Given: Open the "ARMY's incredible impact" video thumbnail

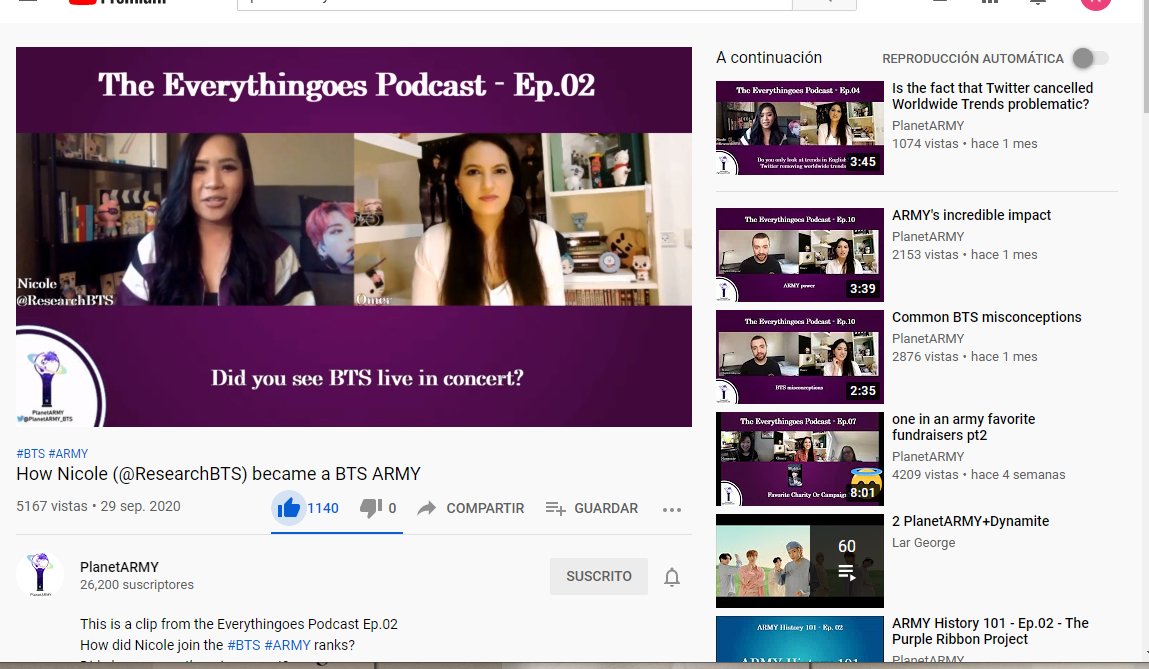Looking at the screenshot, I should [799, 254].
